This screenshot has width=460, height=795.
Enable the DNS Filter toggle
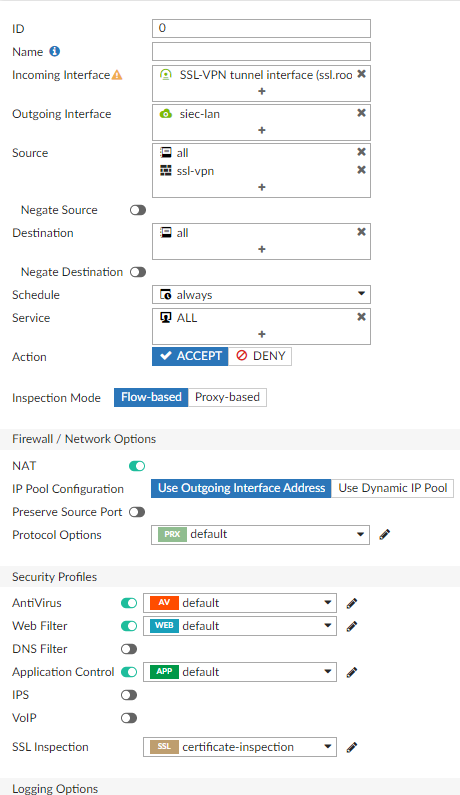(x=129, y=649)
